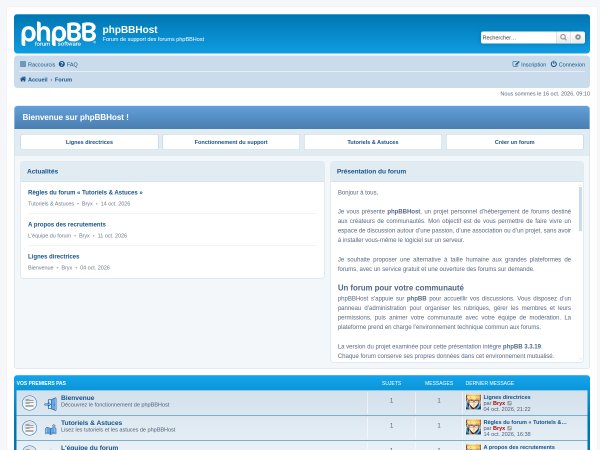Click 'Tutoriels & Astuces' meta text under Règles du forum

51,204
